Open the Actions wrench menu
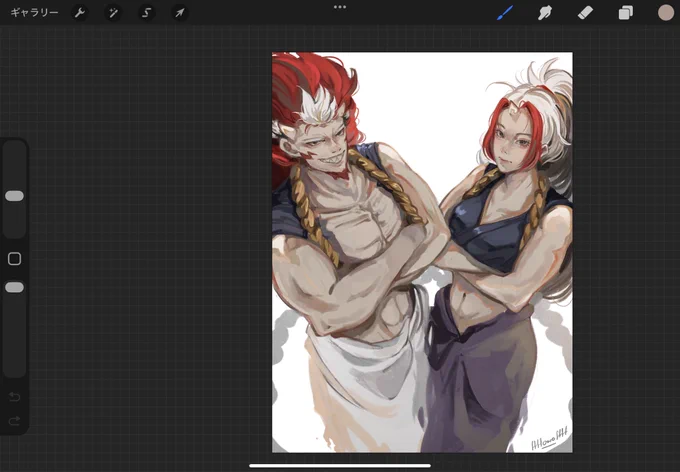680x472 pixels. [79, 13]
